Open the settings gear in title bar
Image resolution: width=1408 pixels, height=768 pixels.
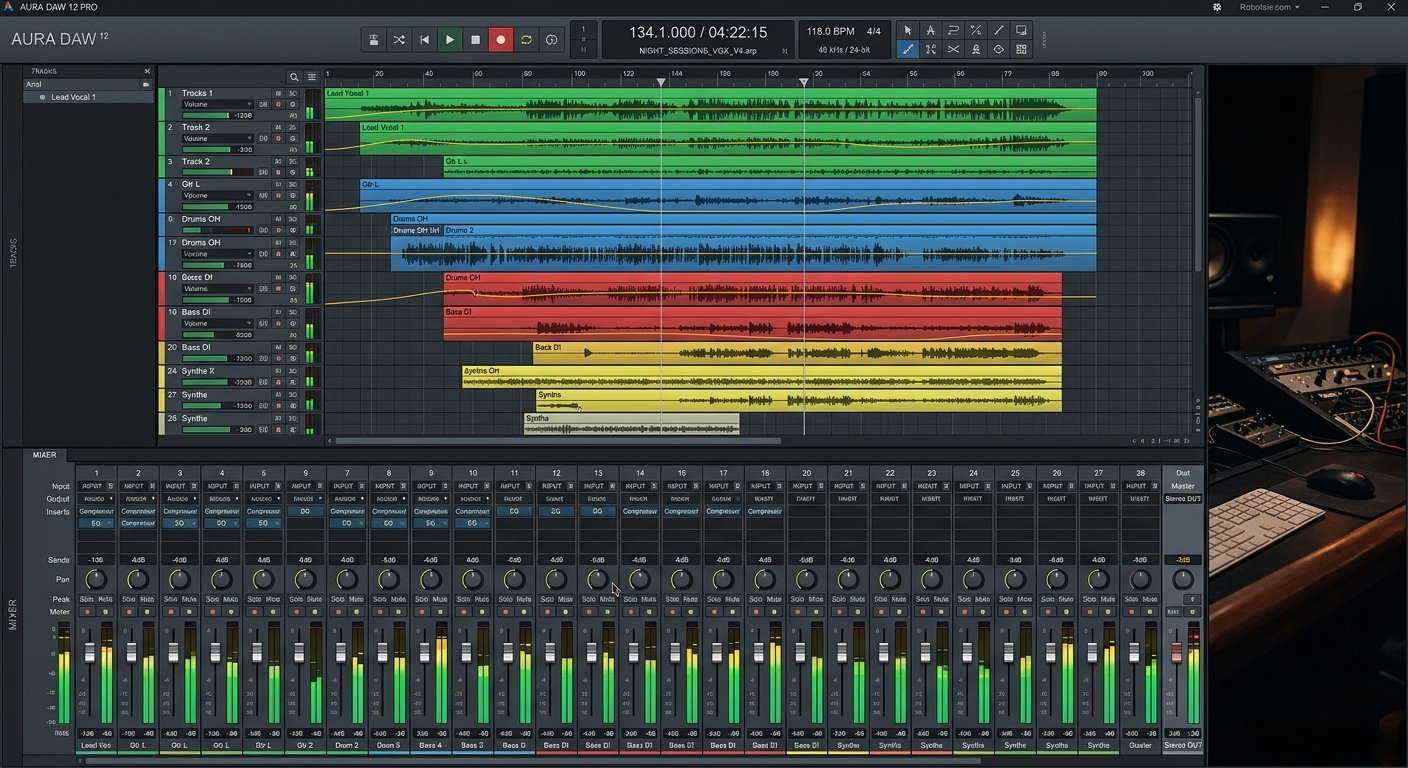[1217, 7]
